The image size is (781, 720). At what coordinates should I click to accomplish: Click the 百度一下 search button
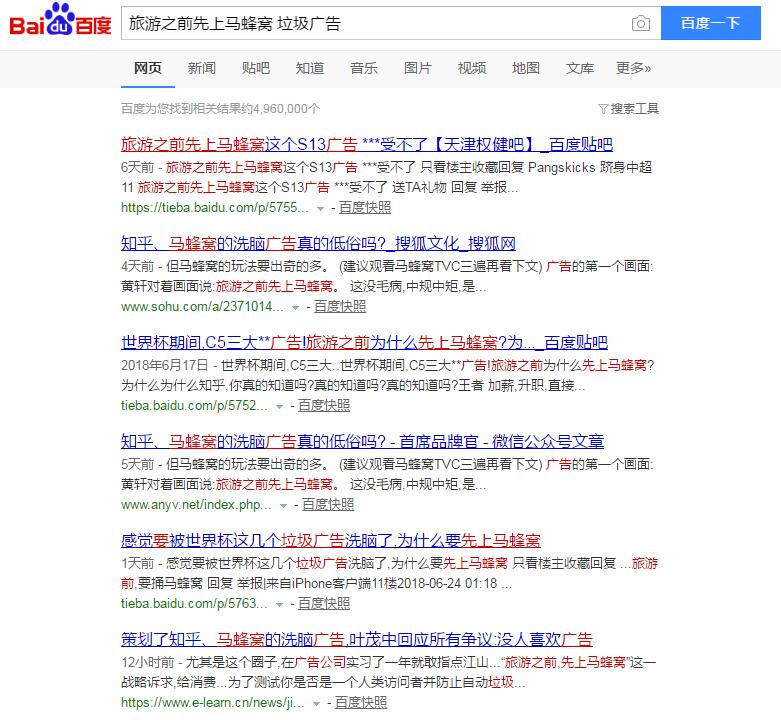coord(711,23)
